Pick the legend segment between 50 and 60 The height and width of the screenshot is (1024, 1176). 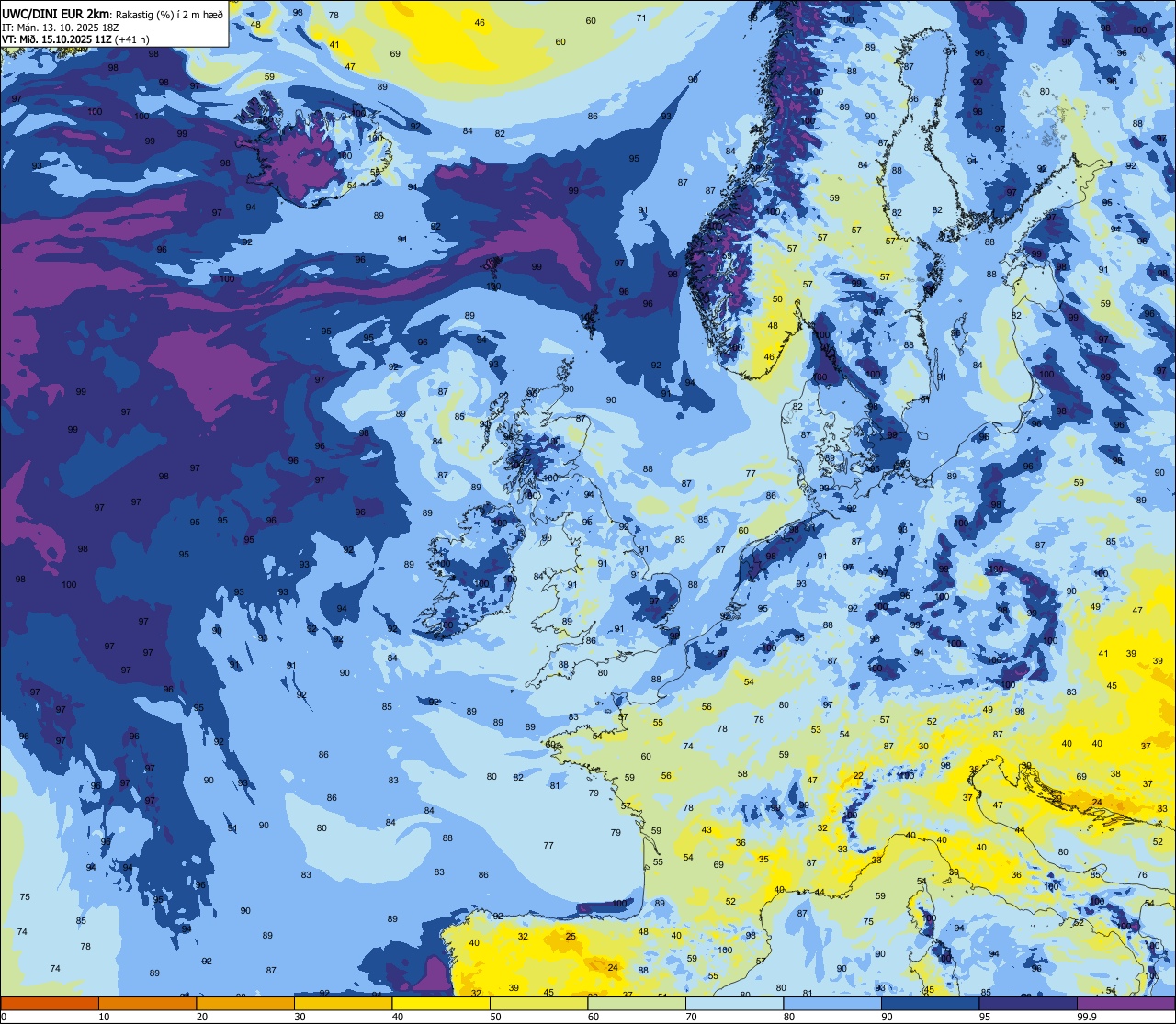[x=538, y=1003]
